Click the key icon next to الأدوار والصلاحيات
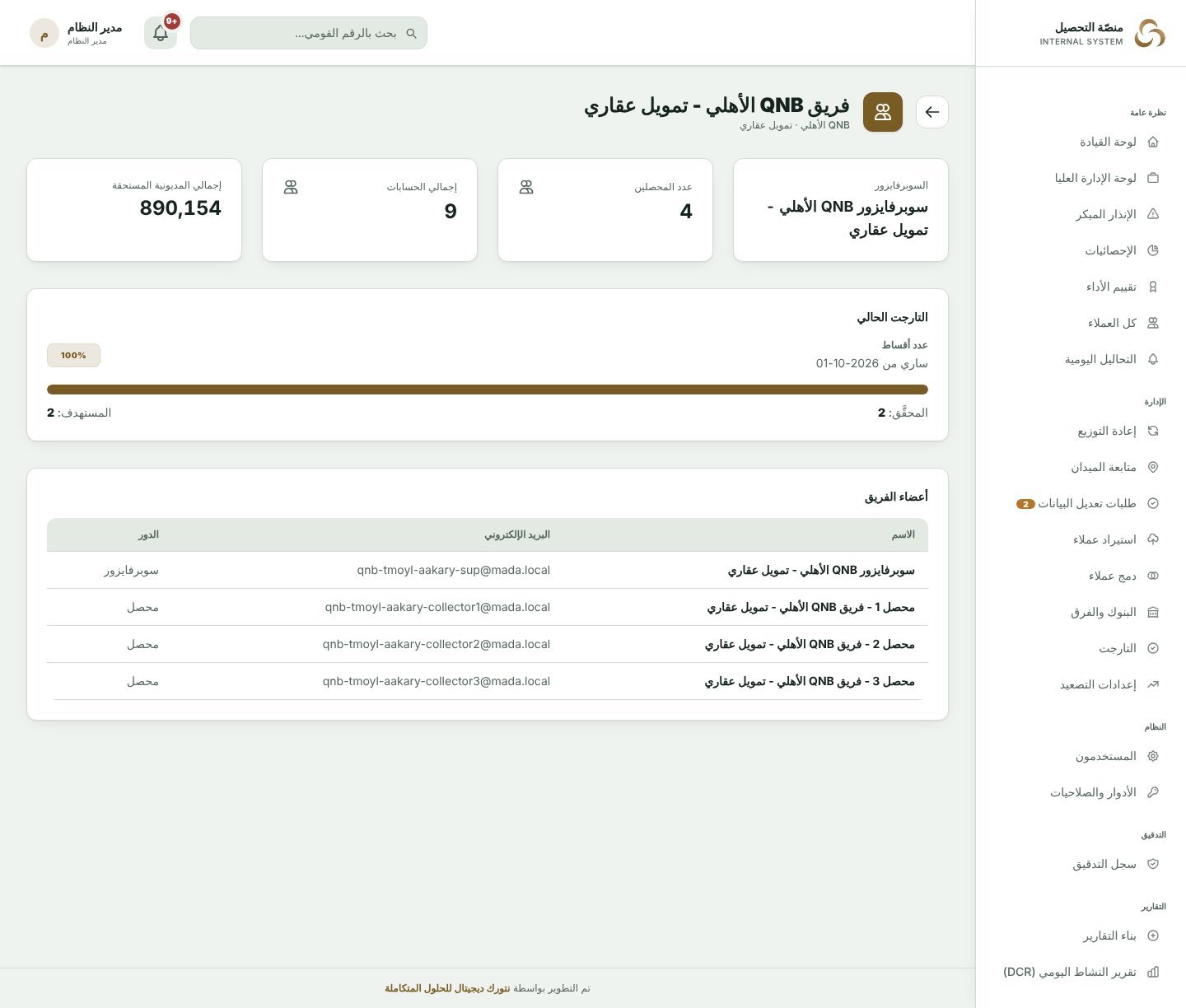Screen dimensions: 1186x1008 coord(1153,792)
